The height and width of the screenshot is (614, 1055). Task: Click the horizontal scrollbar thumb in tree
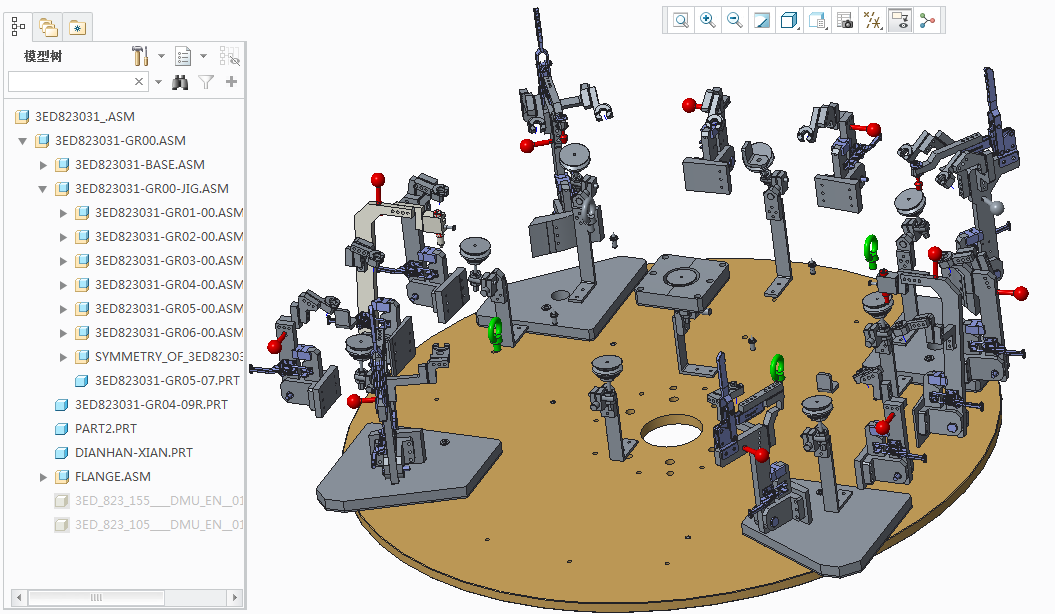[x=96, y=597]
